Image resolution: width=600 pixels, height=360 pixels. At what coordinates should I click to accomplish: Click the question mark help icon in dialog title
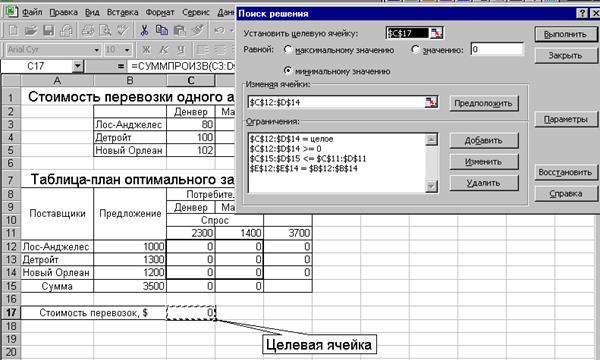582,13
